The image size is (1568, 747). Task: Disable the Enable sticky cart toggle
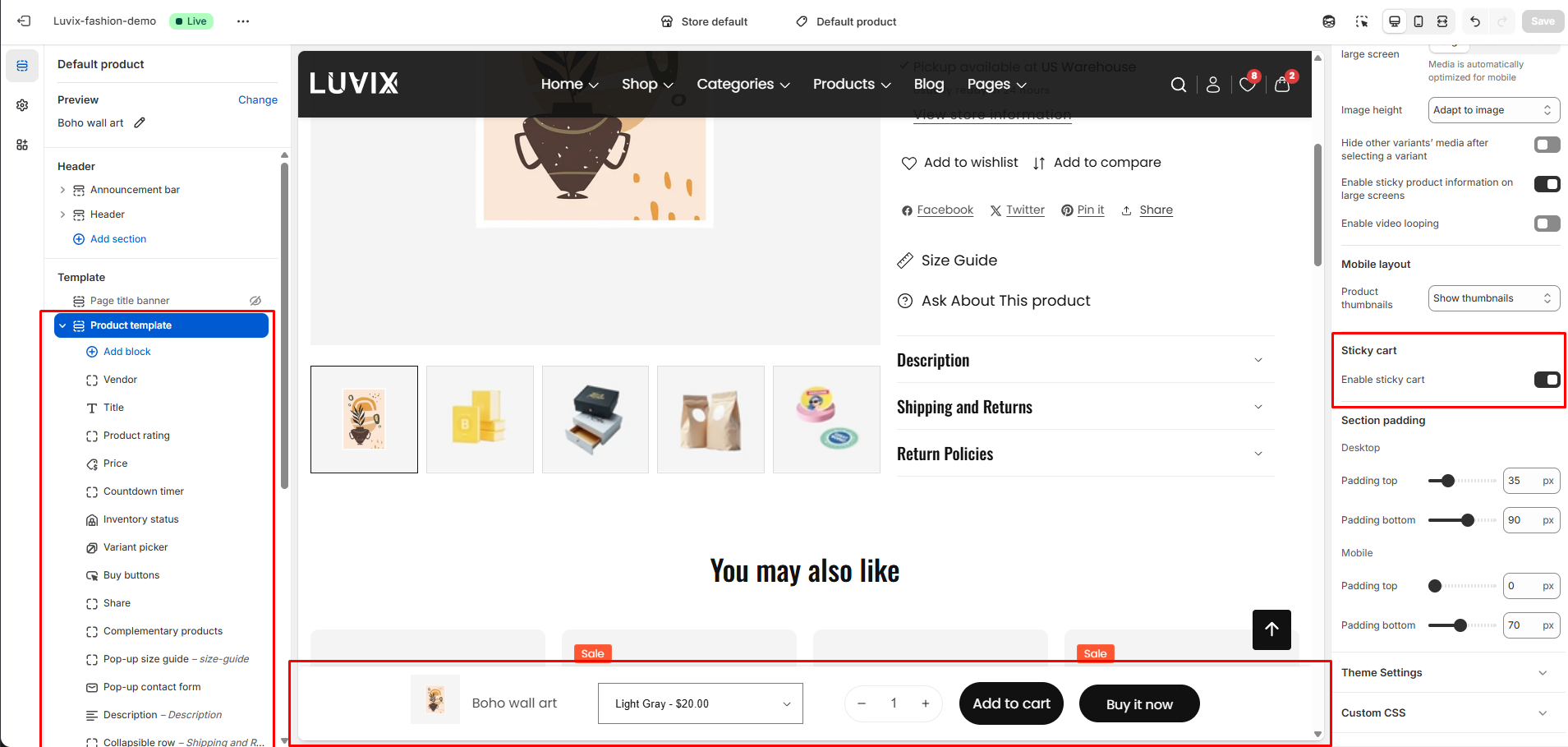pos(1547,380)
